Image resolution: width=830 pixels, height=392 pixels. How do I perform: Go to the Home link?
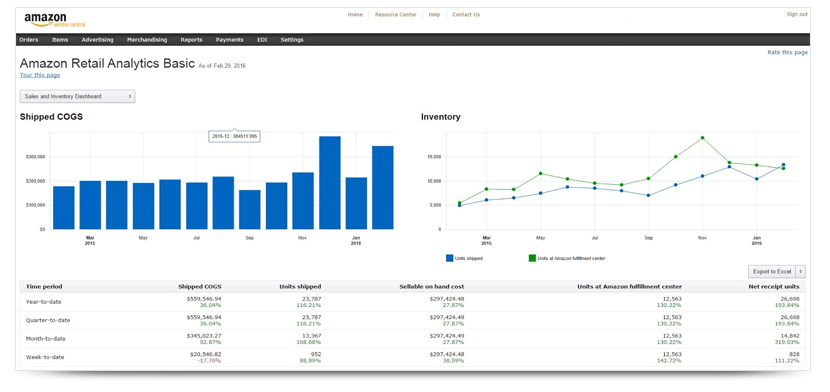355,14
